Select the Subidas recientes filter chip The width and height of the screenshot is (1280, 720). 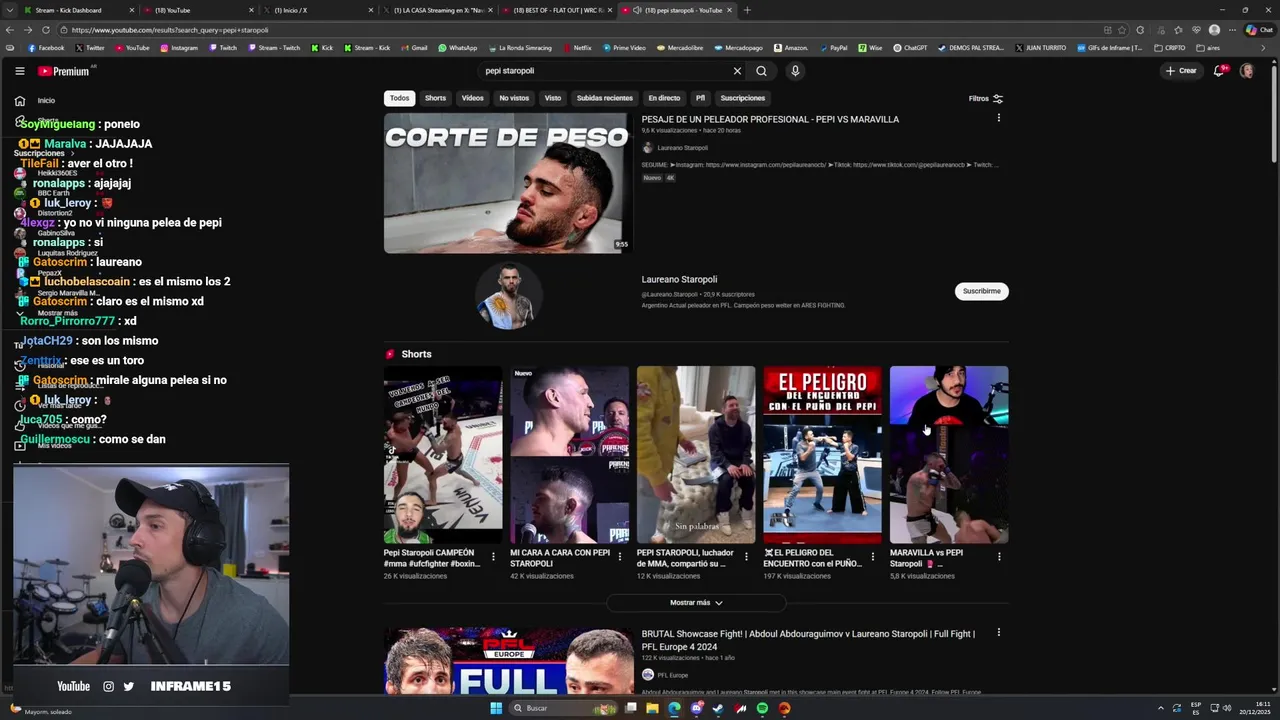pyautogui.click(x=604, y=98)
